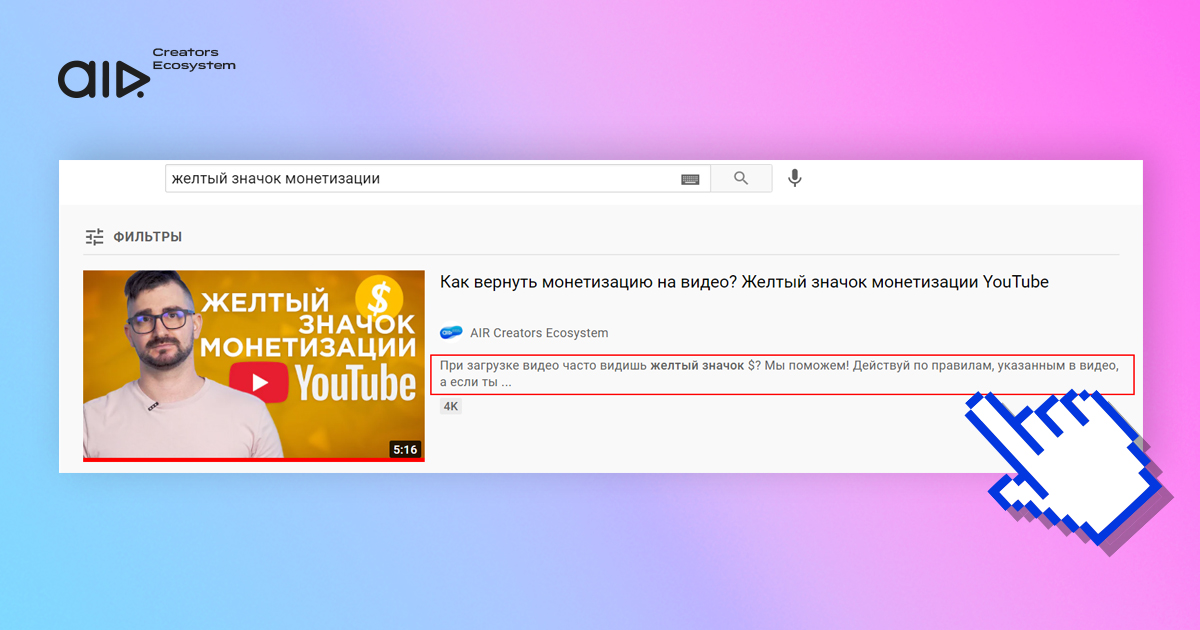
Task: Click the 4K quality badge
Action: click(451, 407)
